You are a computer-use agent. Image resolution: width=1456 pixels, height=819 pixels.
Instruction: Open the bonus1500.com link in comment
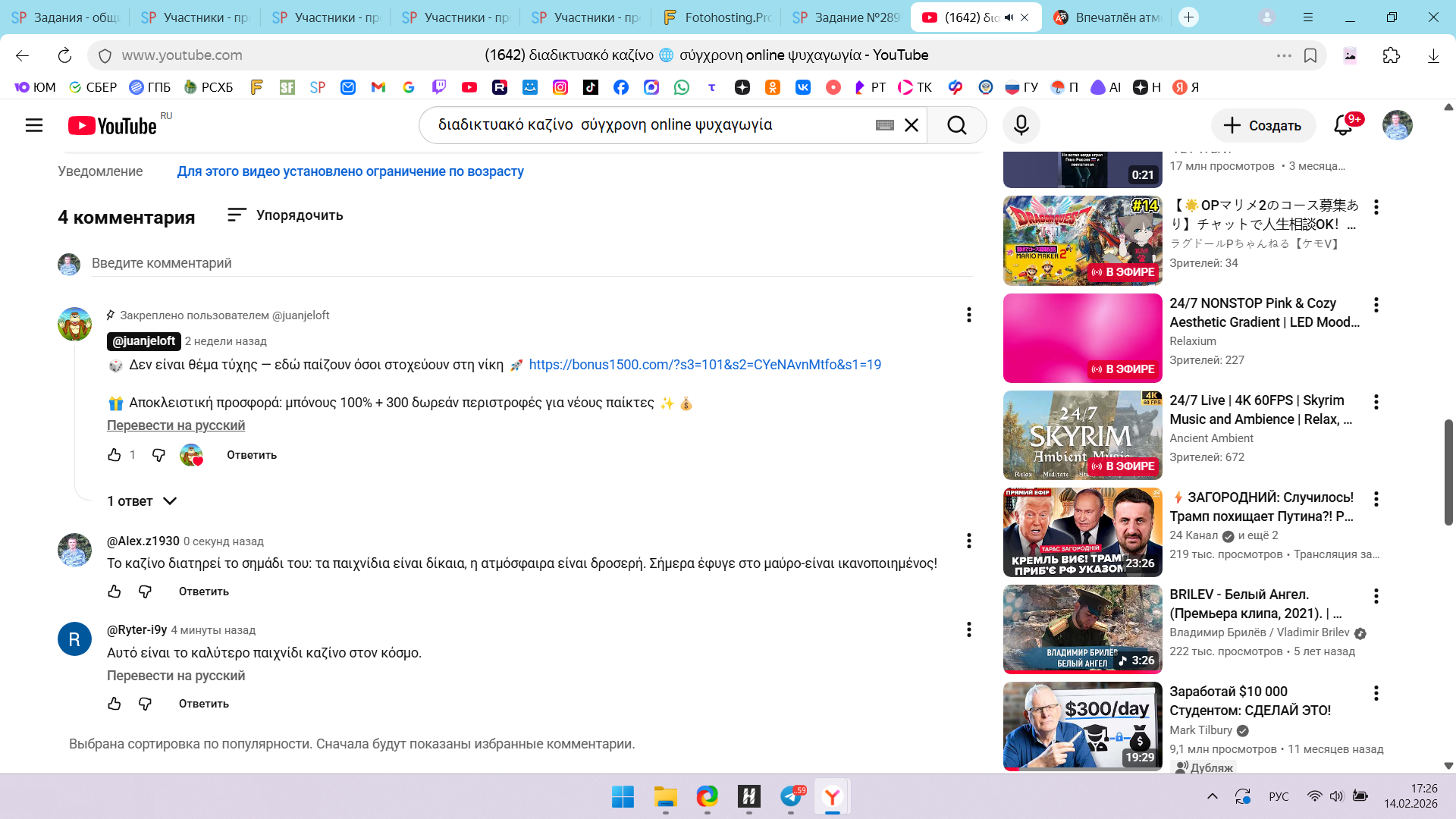[x=704, y=365]
